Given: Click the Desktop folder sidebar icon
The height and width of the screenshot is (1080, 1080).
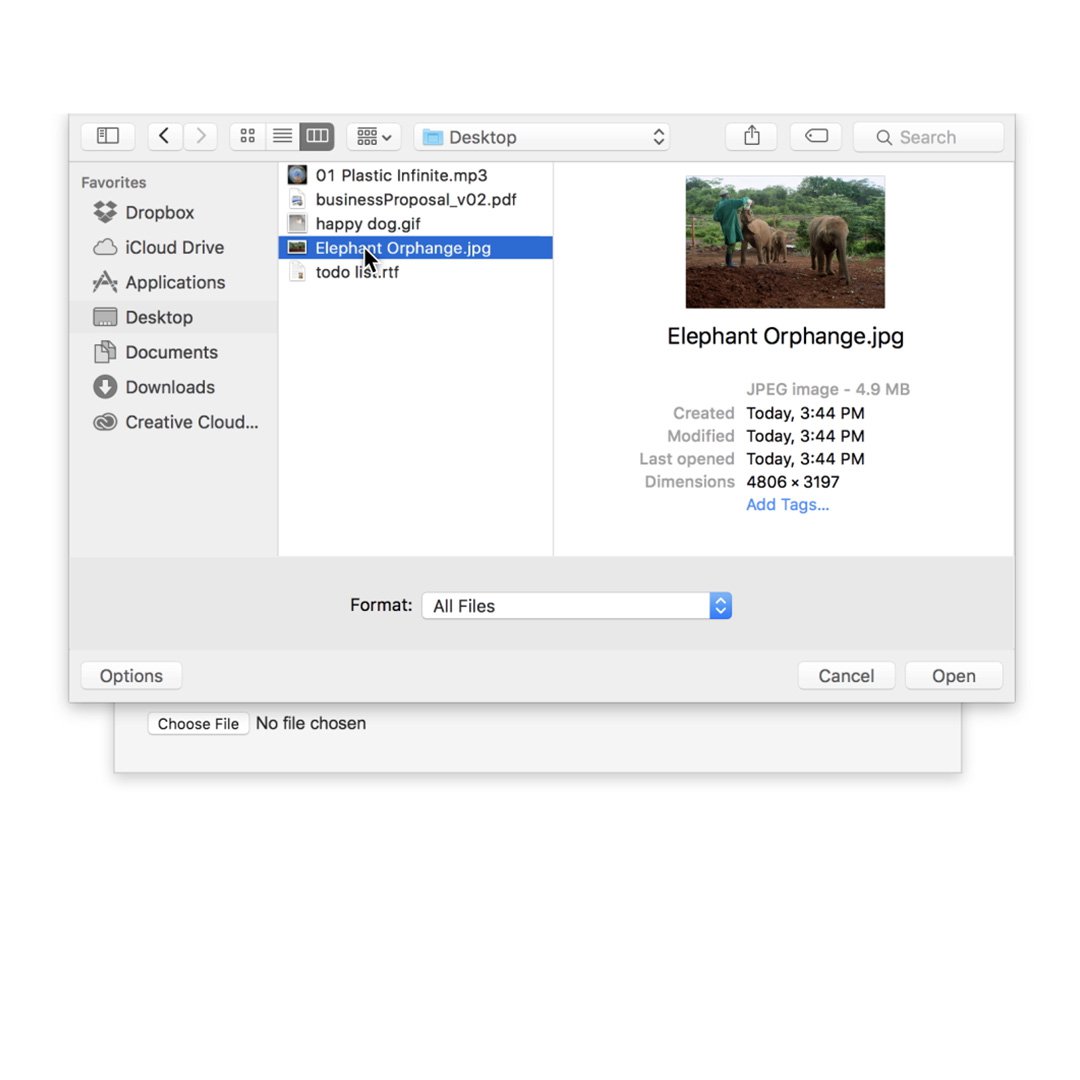Looking at the screenshot, I should 105,317.
